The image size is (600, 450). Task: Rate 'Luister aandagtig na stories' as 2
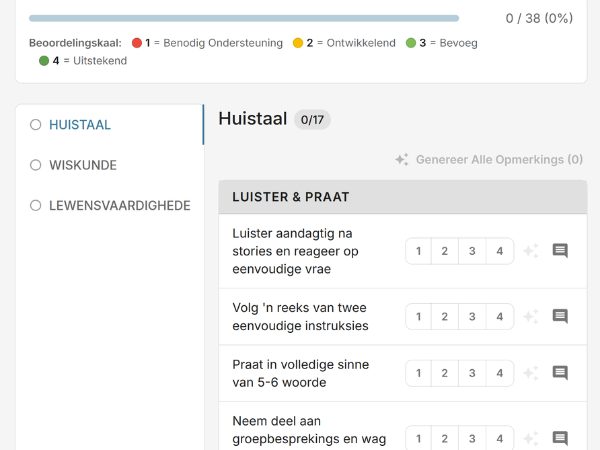click(445, 251)
